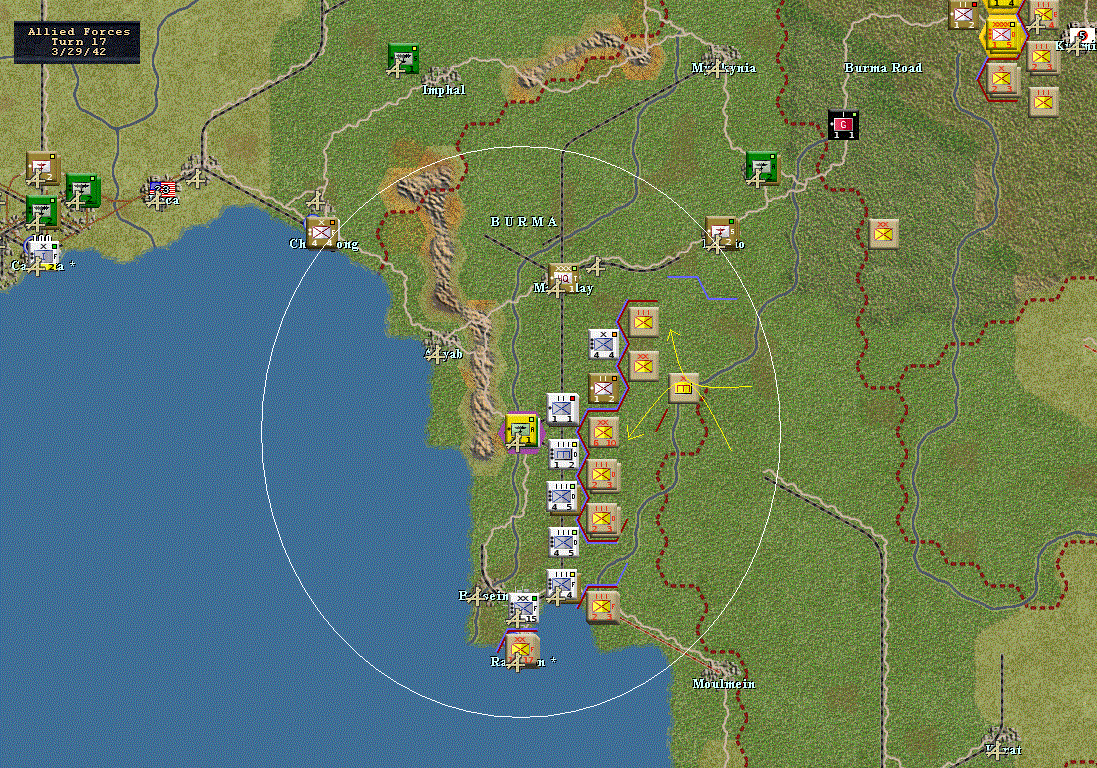Click the 'Turn 17' text in info box
The image size is (1097, 768).
coord(79,41)
